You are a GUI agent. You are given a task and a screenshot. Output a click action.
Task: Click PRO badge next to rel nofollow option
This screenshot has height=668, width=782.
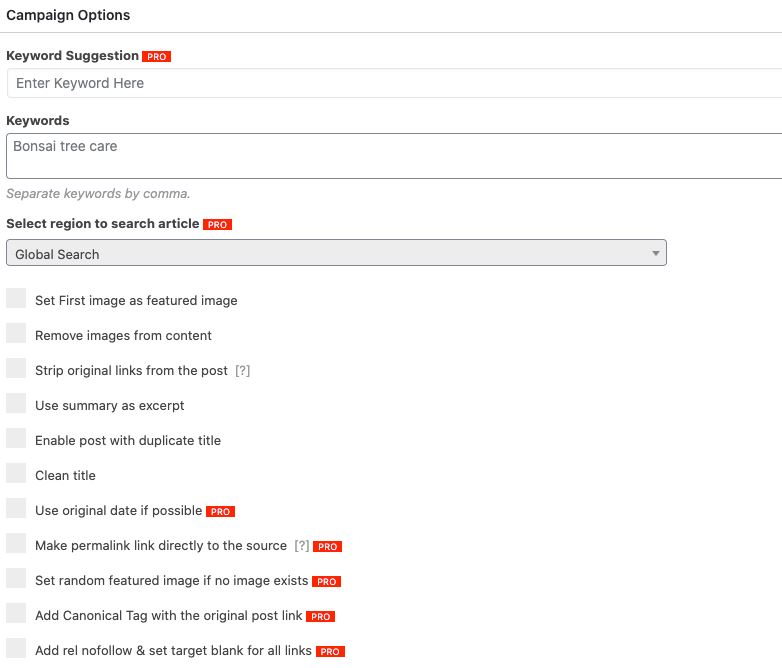tap(330, 651)
